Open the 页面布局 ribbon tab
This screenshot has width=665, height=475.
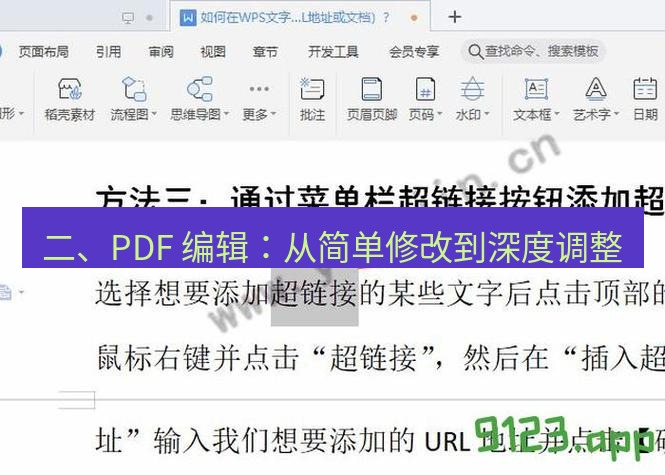[x=44, y=52]
